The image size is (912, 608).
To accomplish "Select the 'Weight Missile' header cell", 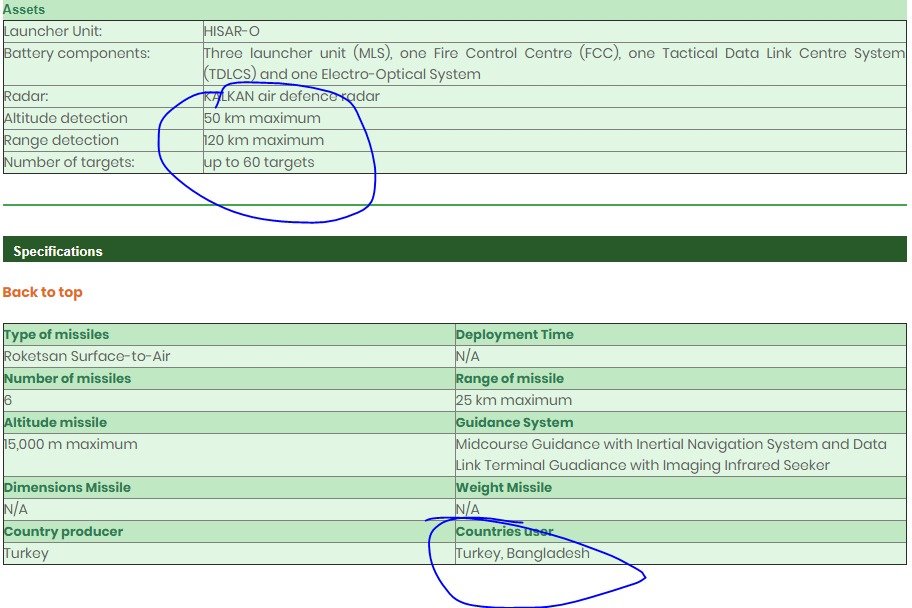I will pos(681,488).
